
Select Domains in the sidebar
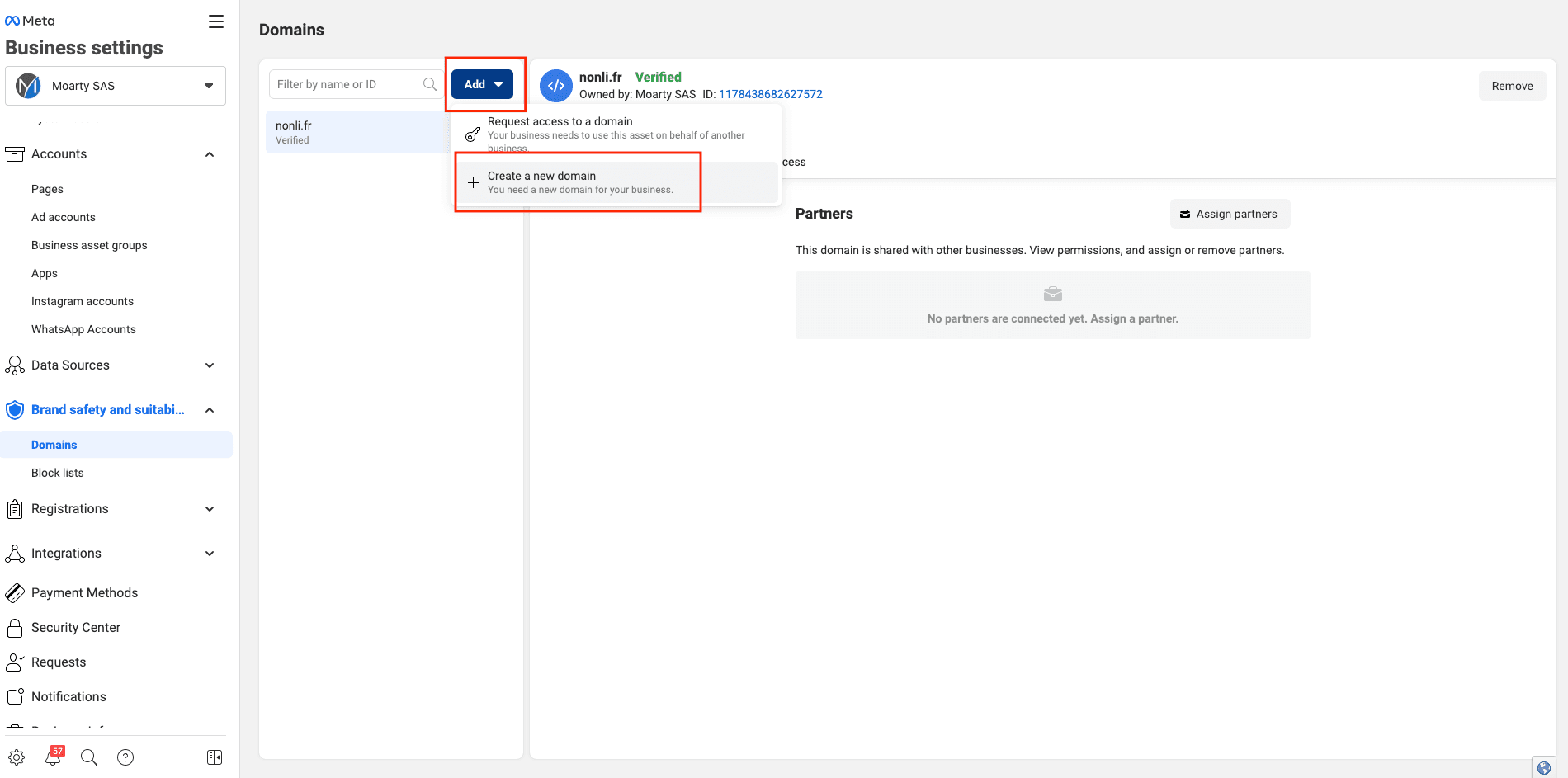[x=116, y=445]
